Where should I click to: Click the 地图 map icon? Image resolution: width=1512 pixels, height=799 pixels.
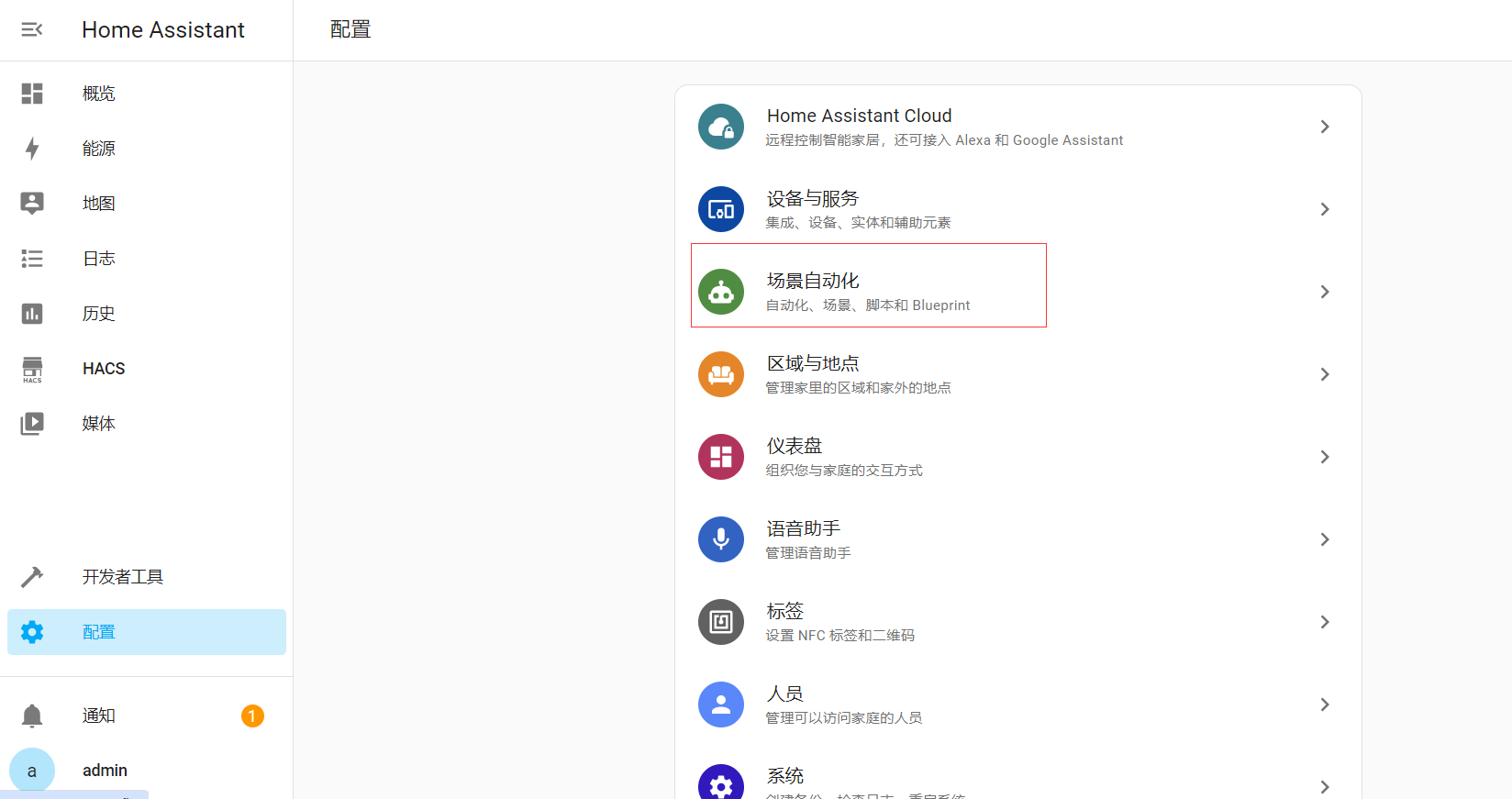coord(32,204)
